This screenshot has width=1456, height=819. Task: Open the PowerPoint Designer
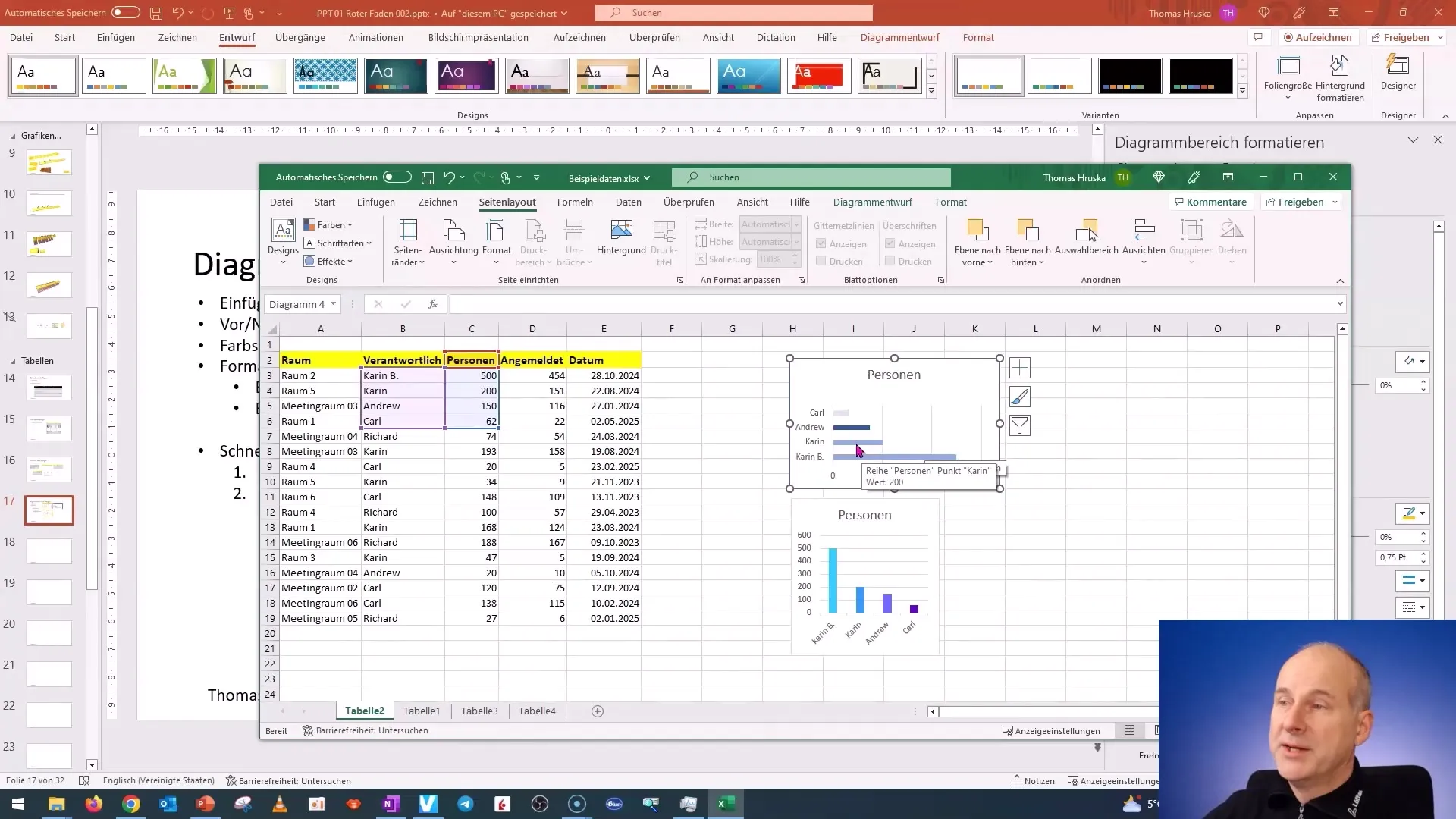click(1398, 73)
